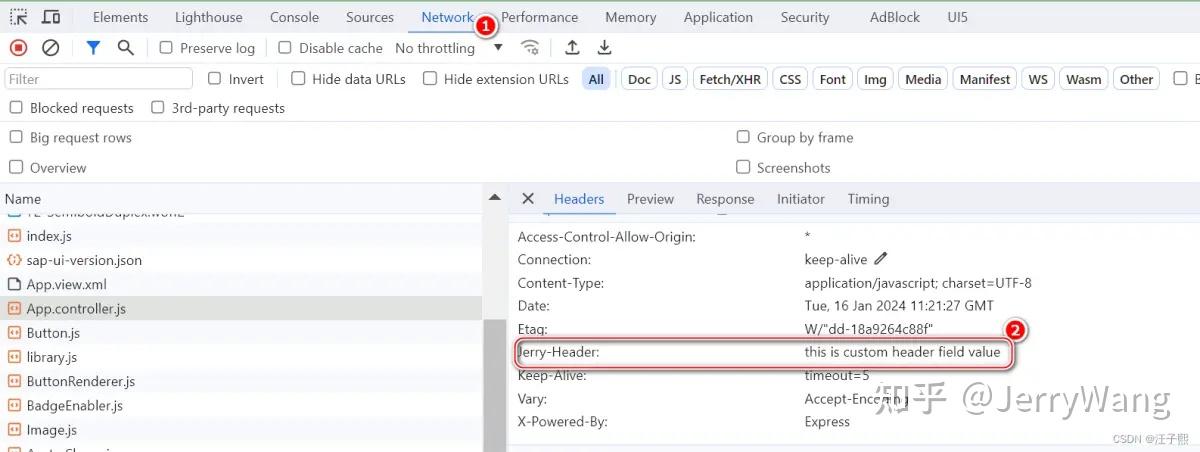
Task: Filter by Fetch/XHR requests
Action: pos(730,79)
